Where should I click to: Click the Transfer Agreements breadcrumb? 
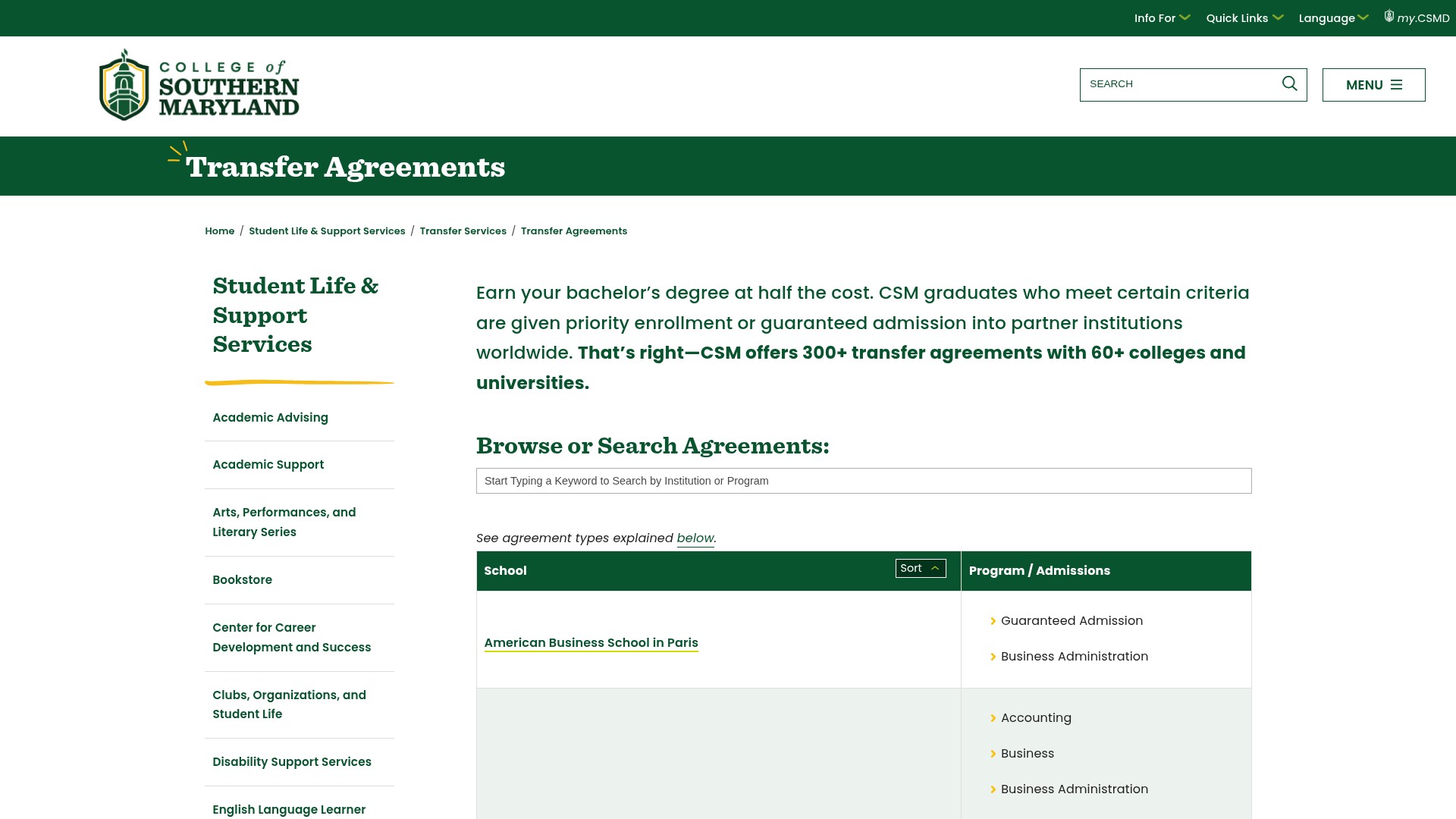click(574, 231)
